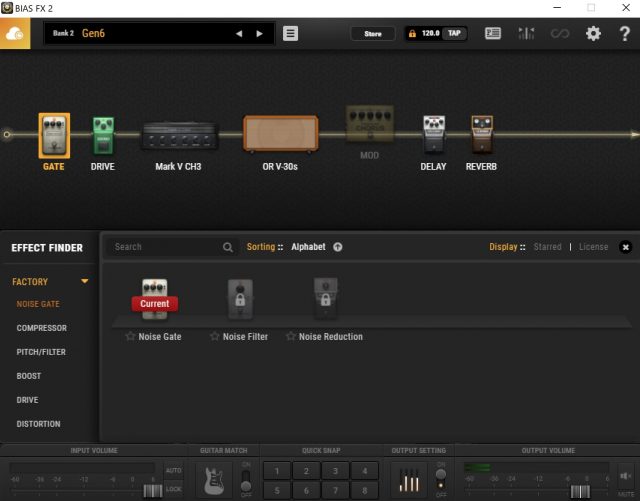Toggle input volume AUTO button
The image size is (640, 501).
[x=173, y=470]
